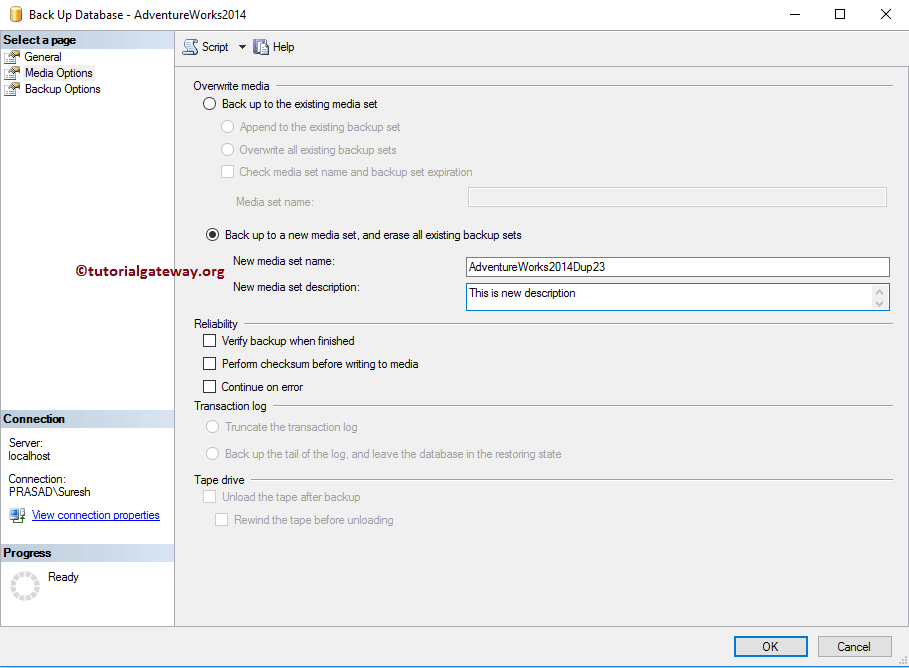Click the 'Transaction log' section heading
This screenshot has width=909, height=668.
tap(230, 406)
